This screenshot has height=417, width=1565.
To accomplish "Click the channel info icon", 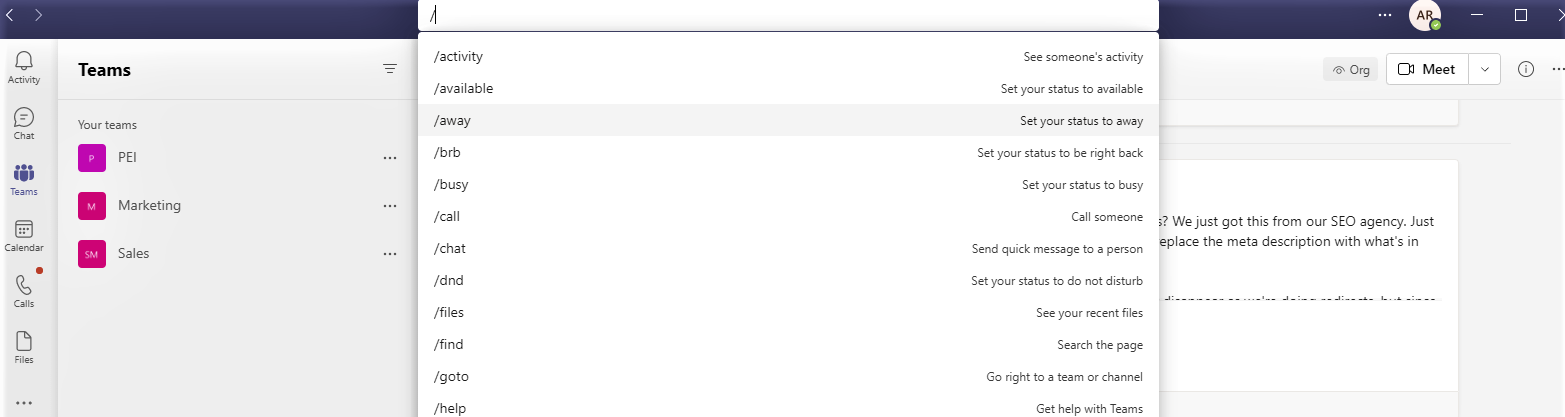I will pos(1526,69).
